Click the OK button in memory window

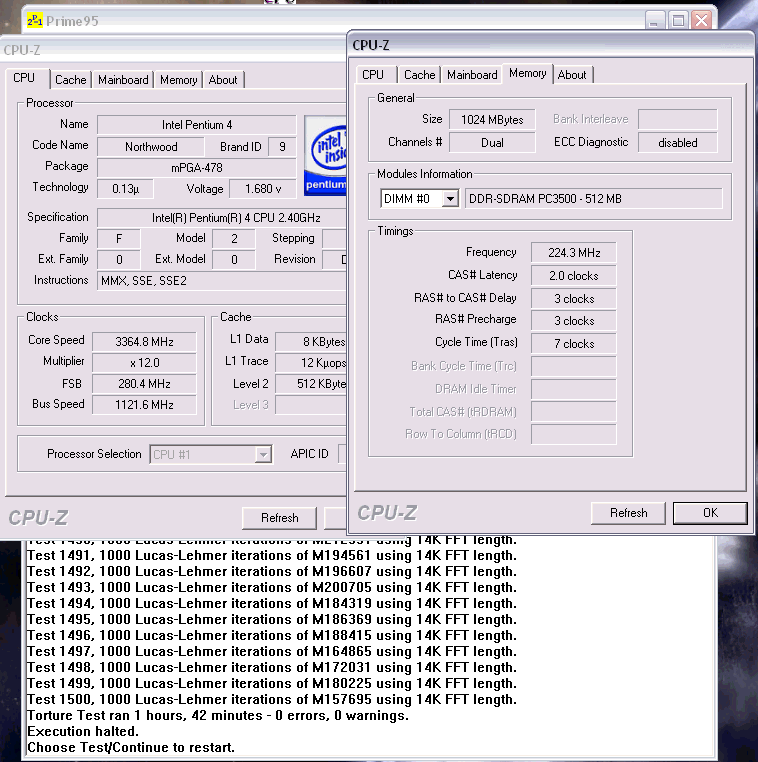pos(710,513)
